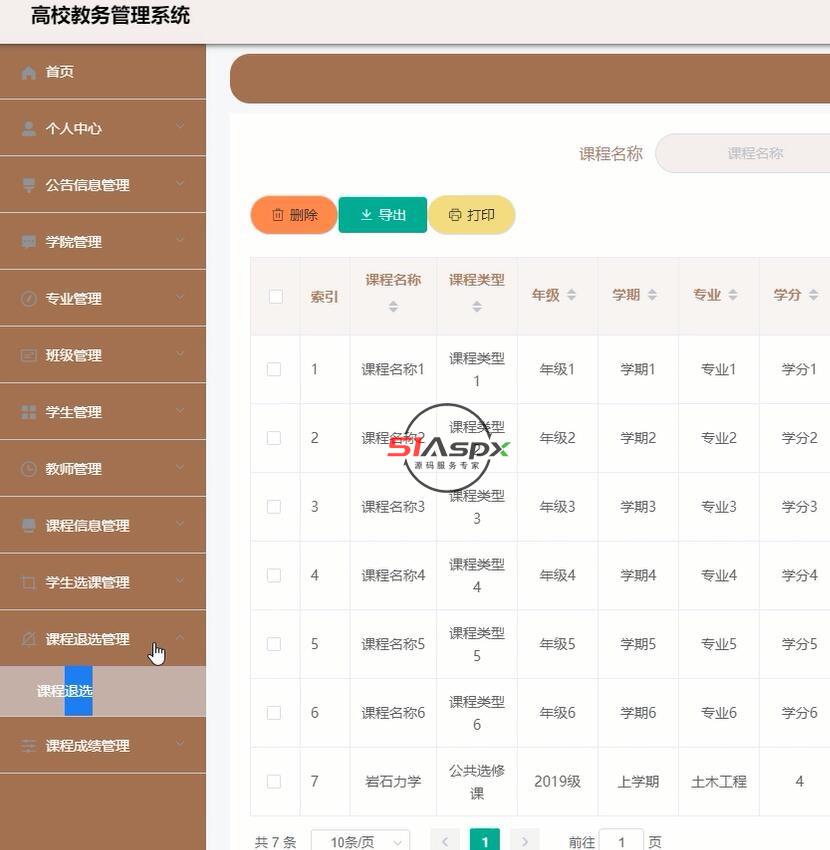The width and height of the screenshot is (830, 850).
Task: Click the grid icon beside 学生管理
Action: click(x=29, y=412)
